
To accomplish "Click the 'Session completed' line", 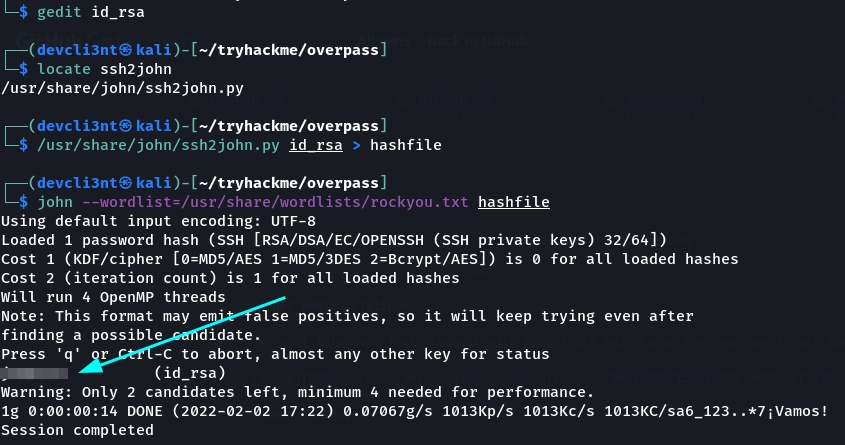I will coord(77,431).
